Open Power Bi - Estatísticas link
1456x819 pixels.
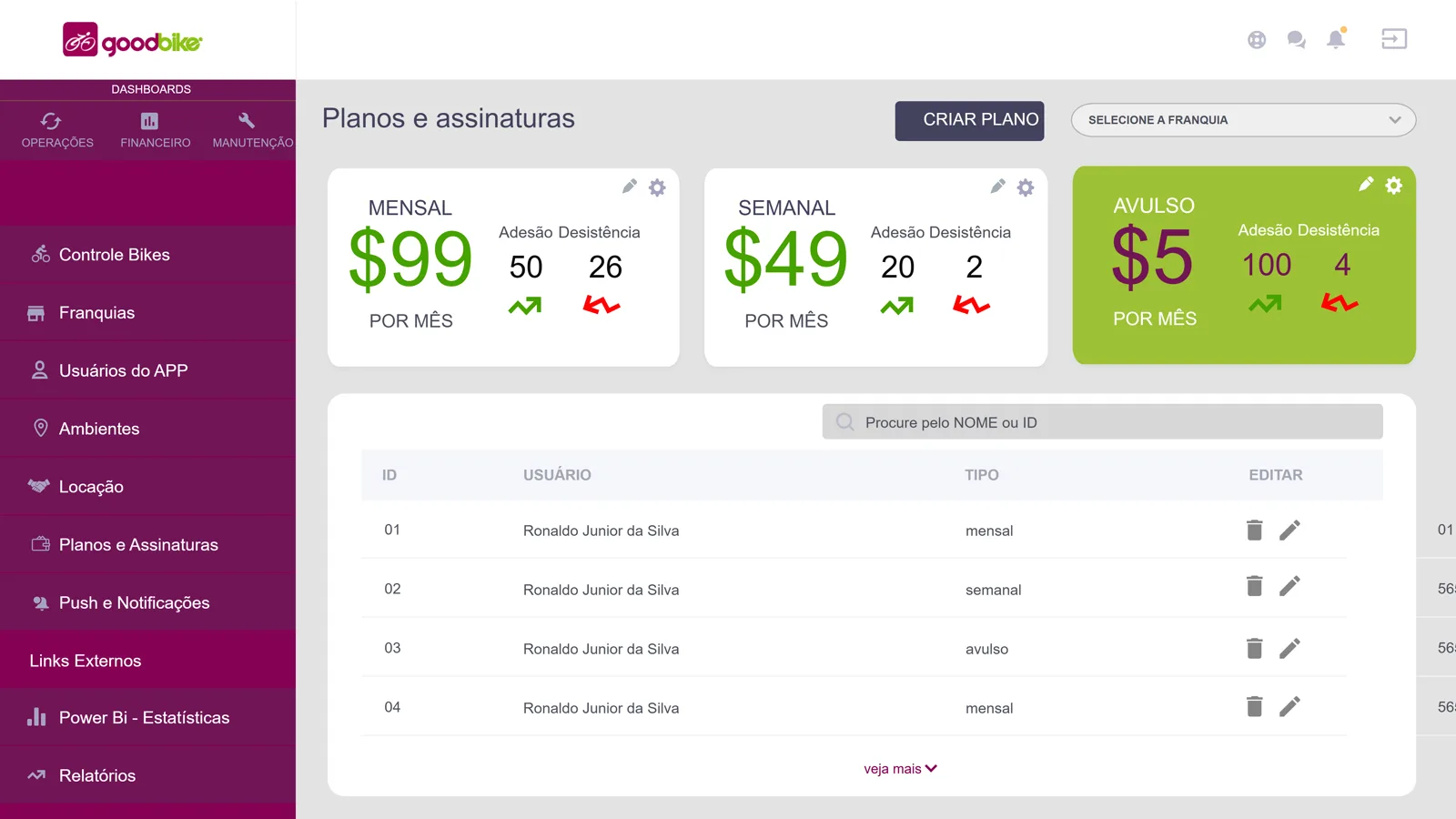pyautogui.click(x=147, y=718)
